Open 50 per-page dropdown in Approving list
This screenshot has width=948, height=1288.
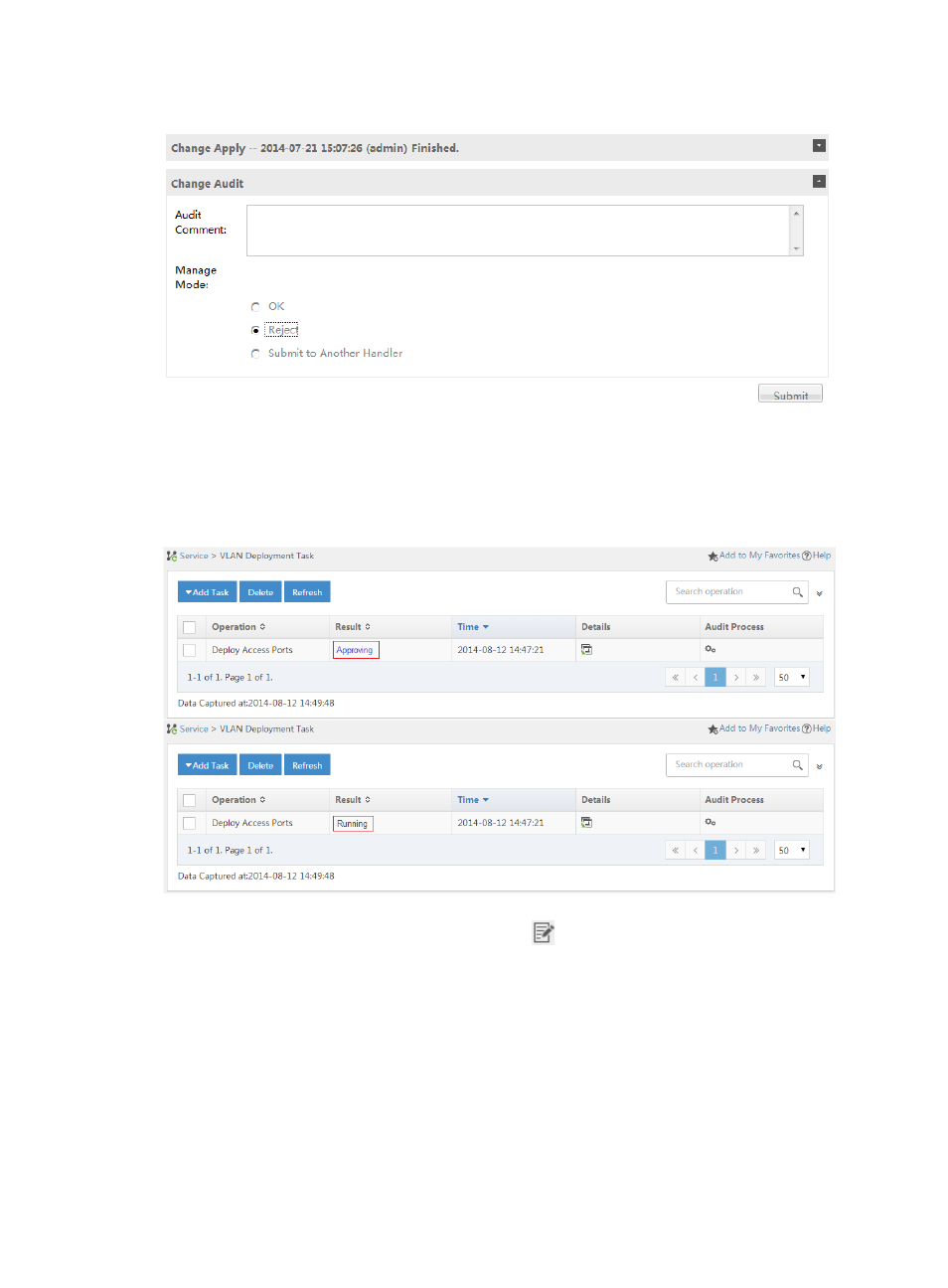pos(792,678)
